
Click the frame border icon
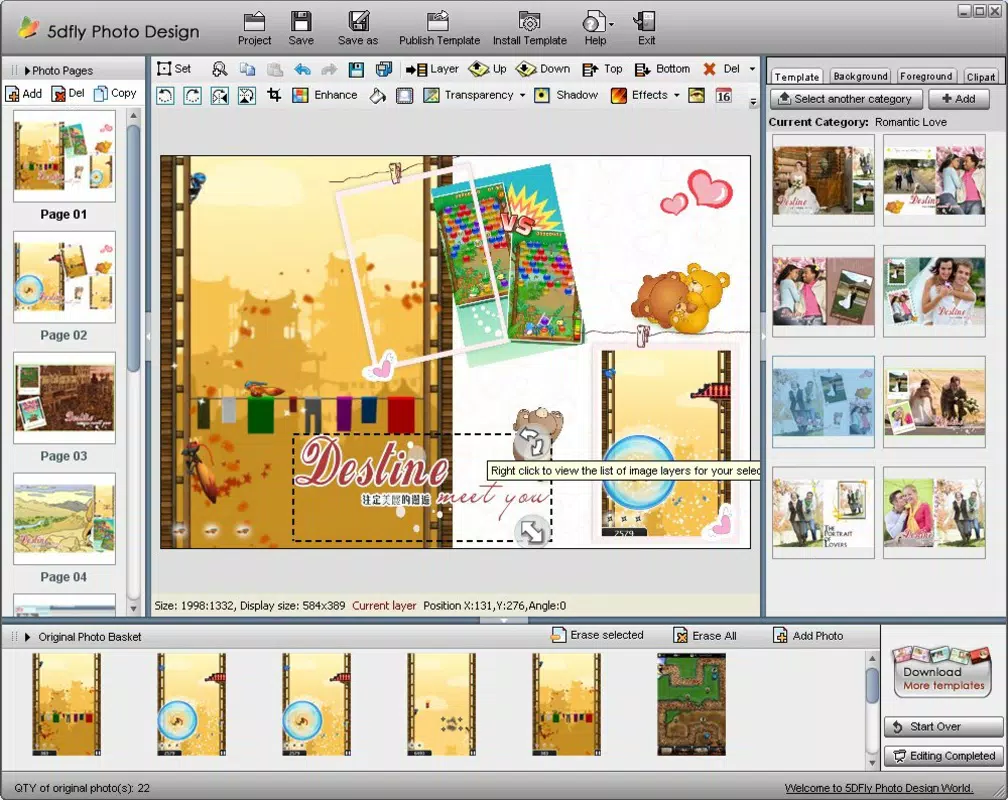[404, 96]
